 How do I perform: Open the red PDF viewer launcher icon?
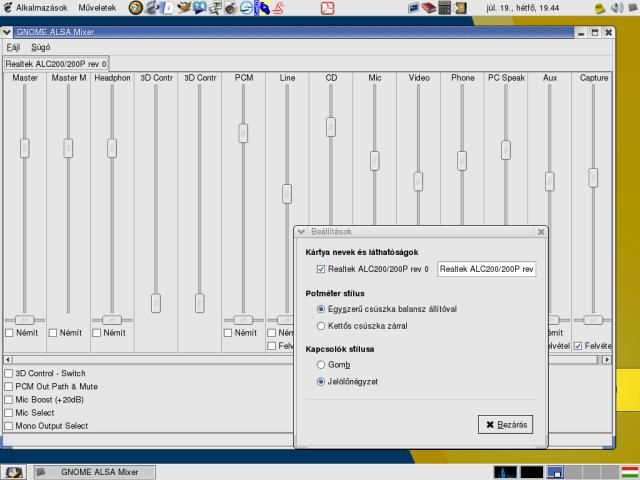click(x=328, y=8)
